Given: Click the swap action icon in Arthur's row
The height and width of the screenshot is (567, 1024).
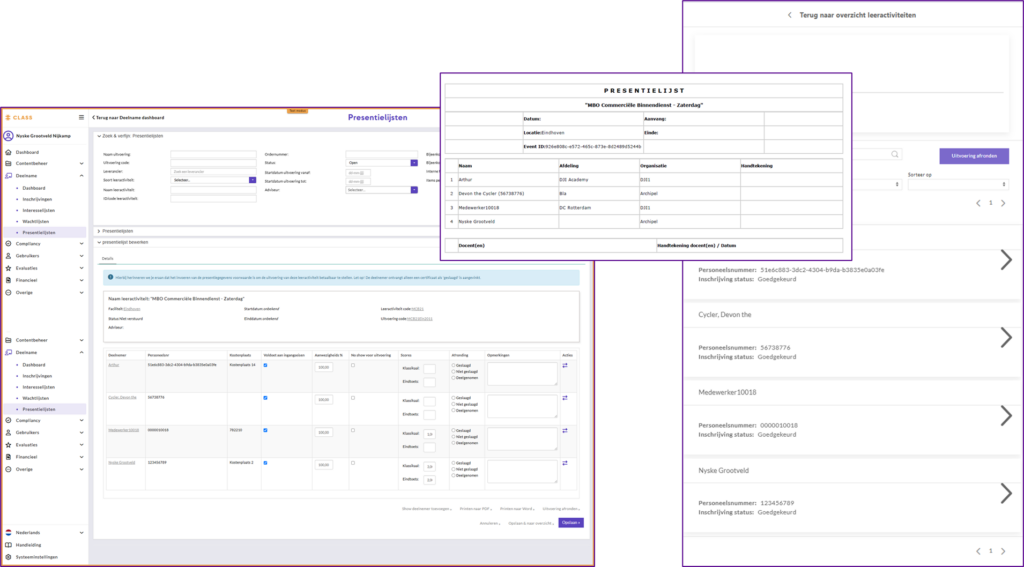Looking at the screenshot, I should coord(566,367).
